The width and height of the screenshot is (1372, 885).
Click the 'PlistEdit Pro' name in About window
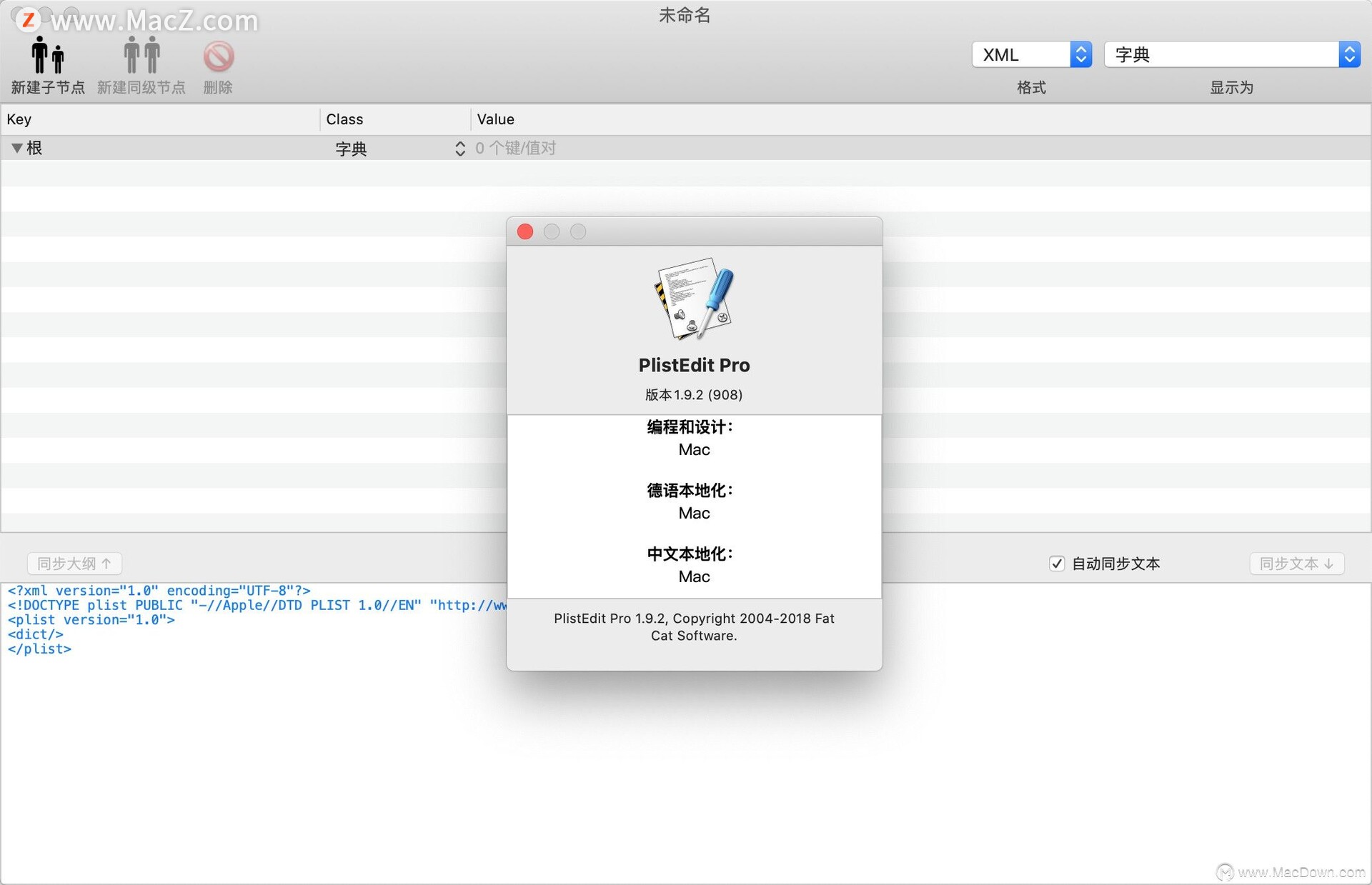click(694, 365)
